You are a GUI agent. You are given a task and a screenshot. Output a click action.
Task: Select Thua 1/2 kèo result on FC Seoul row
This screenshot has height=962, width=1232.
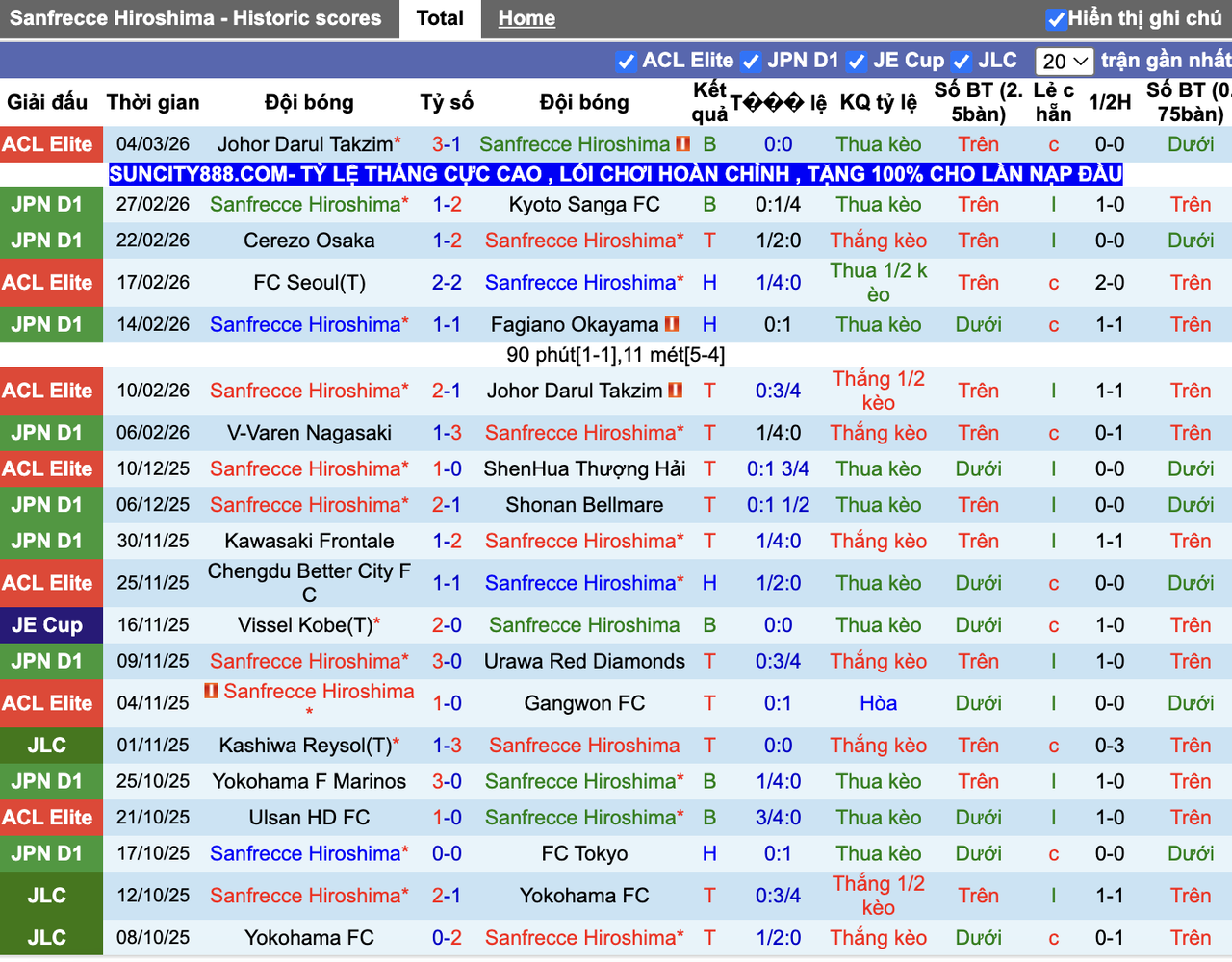tap(879, 283)
